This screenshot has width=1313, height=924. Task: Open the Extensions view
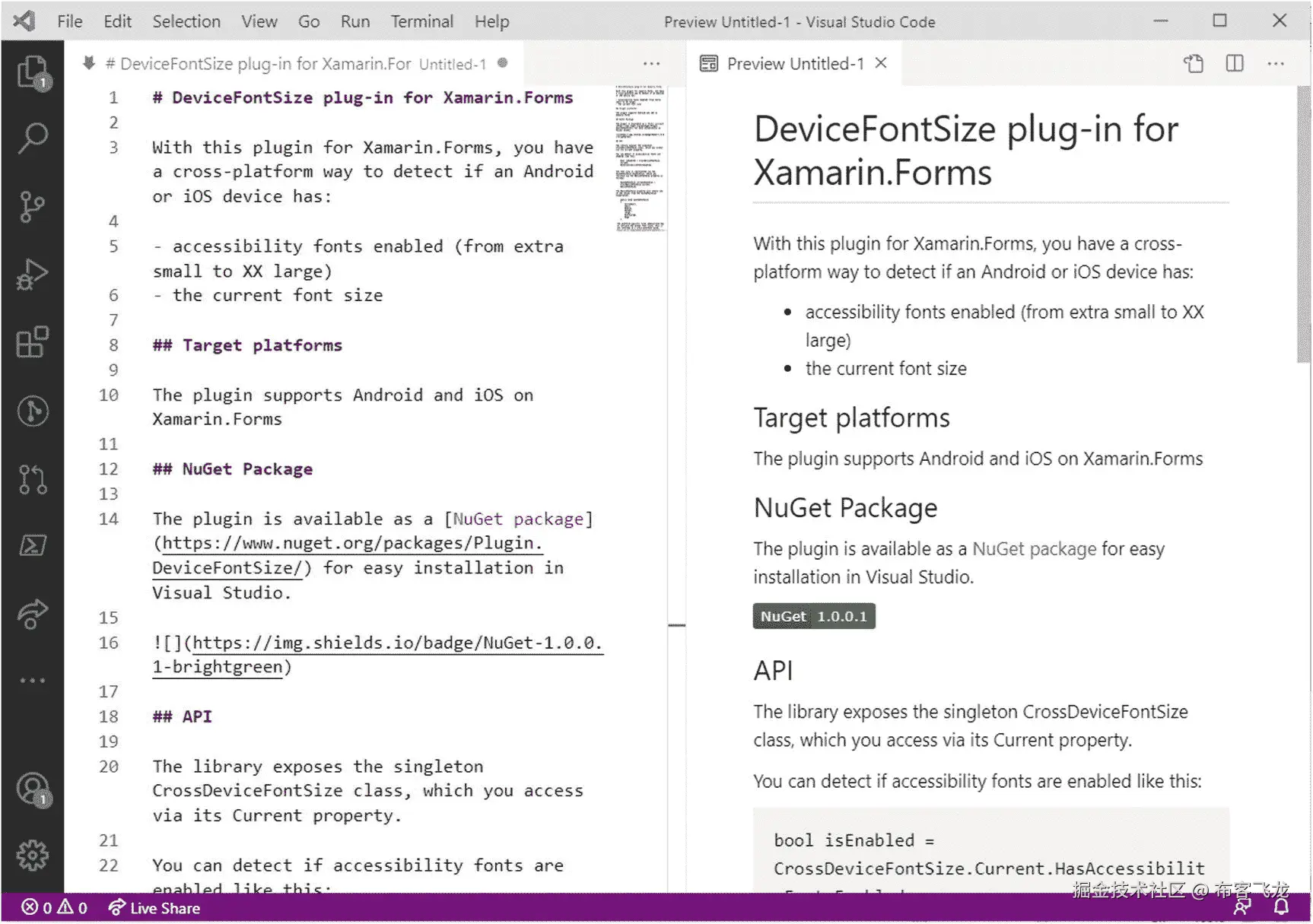[33, 342]
